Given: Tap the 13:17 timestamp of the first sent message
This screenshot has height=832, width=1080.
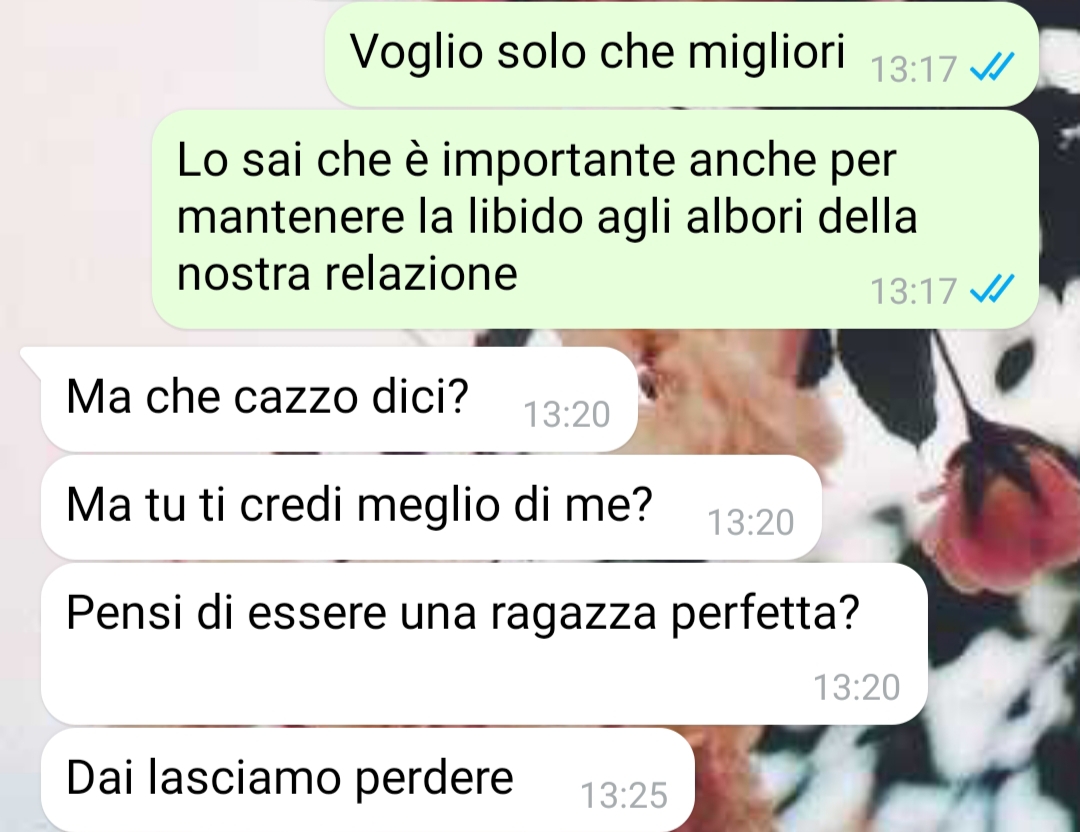Looking at the screenshot, I should (x=913, y=69).
